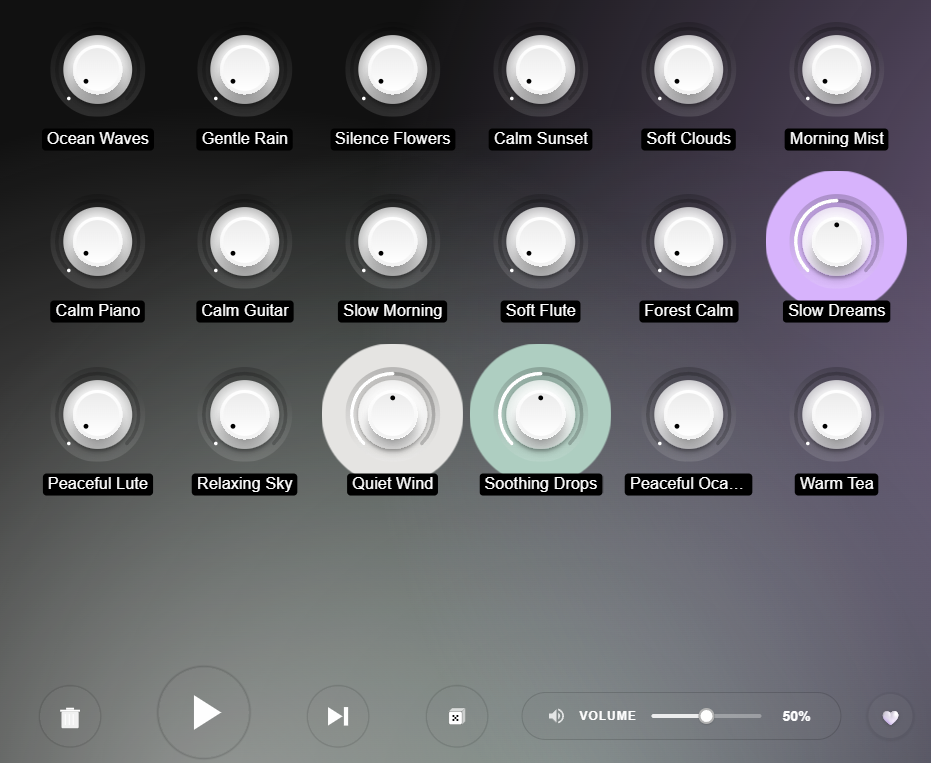Click the 50% volume percentage text
This screenshot has width=931, height=763.
point(796,716)
